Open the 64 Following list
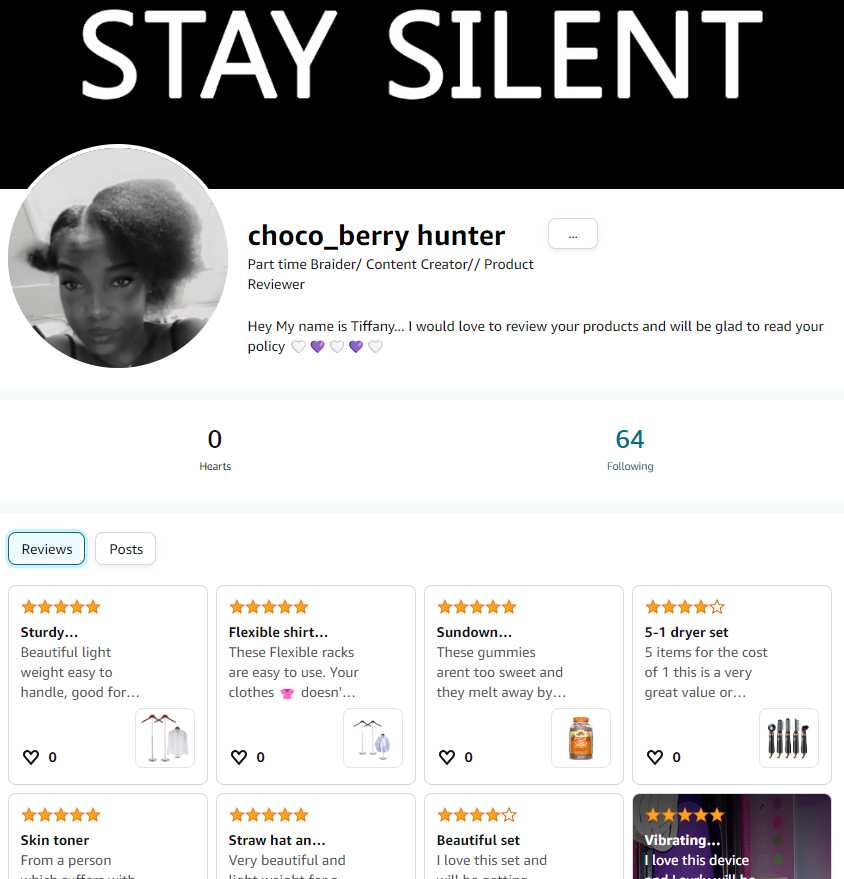The height and width of the screenshot is (879, 844). coord(630,450)
